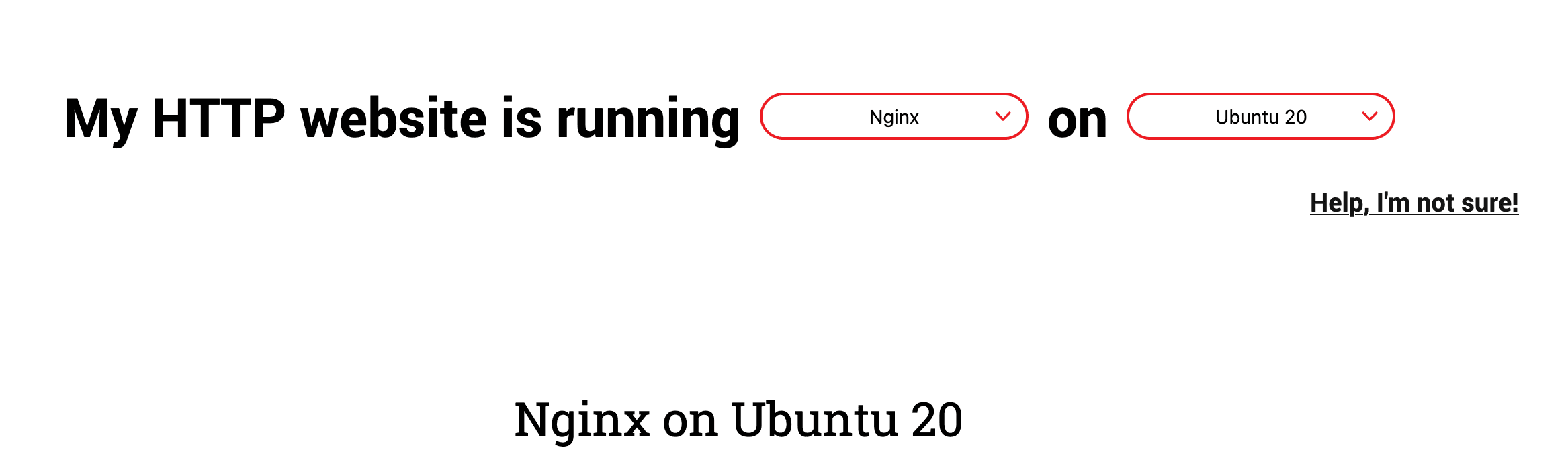1568x462 pixels.
Task: Open the system selector showing Ubuntu 20
Action: [1260, 116]
